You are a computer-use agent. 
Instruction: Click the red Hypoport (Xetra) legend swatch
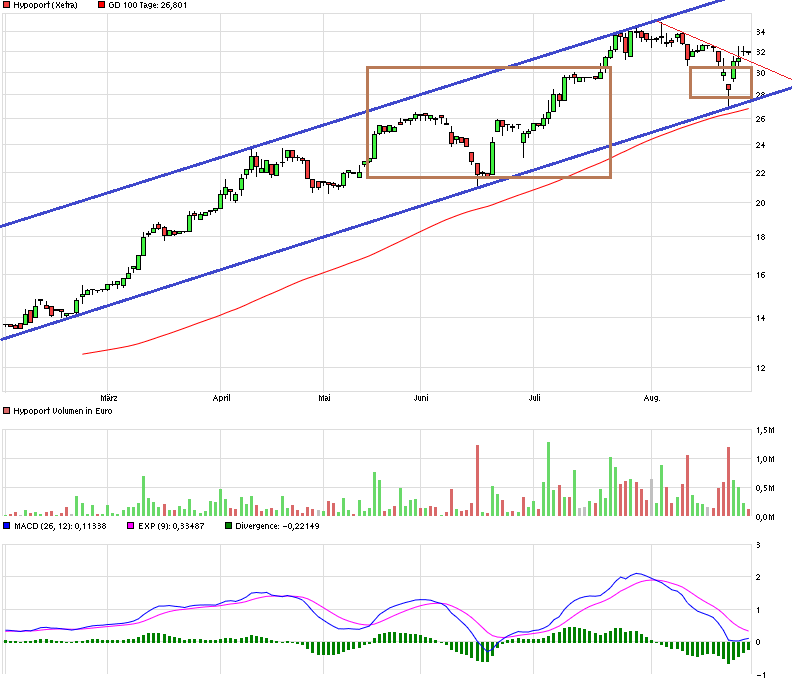click(x=7, y=5)
